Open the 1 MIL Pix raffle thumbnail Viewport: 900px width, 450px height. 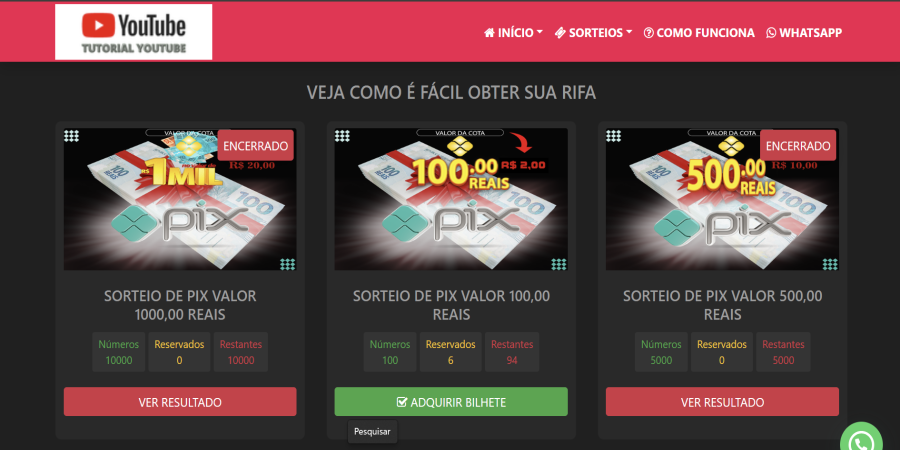point(180,199)
